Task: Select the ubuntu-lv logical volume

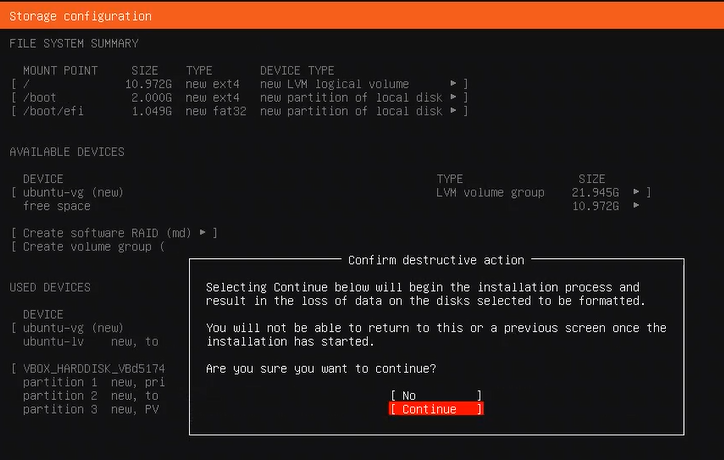Action: click(56, 342)
